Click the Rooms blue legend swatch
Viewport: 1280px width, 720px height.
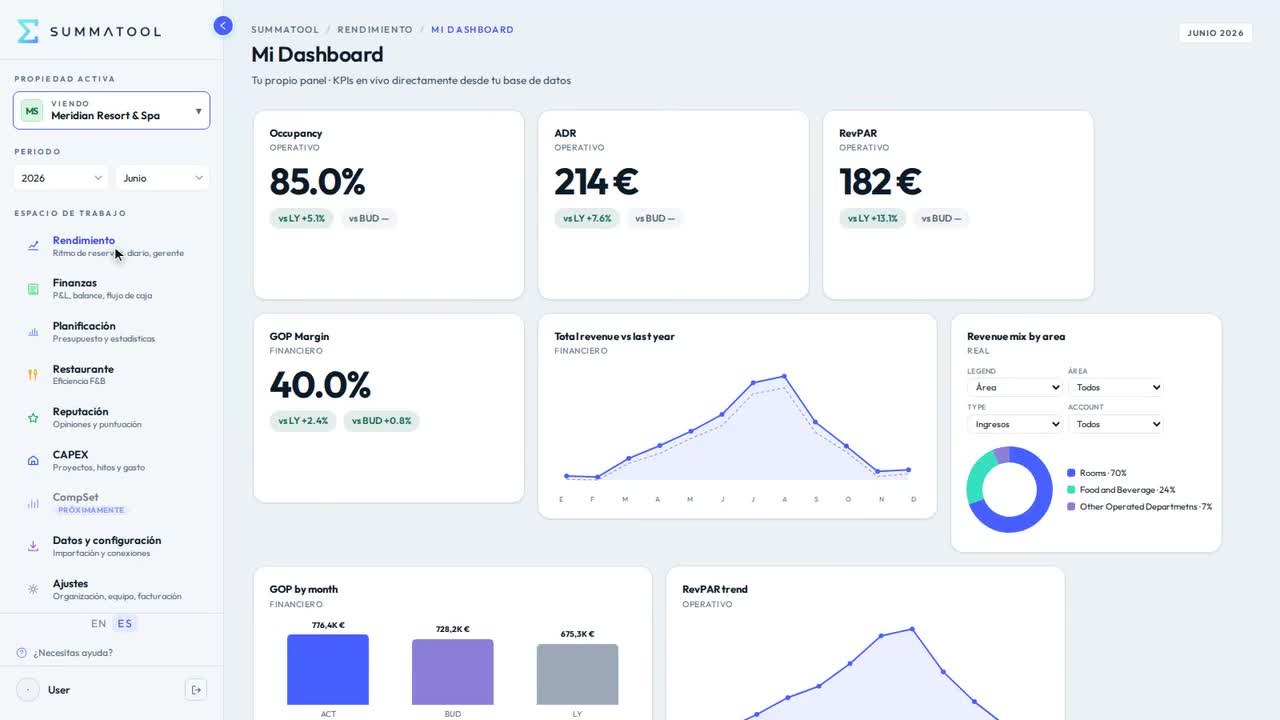(x=1071, y=473)
